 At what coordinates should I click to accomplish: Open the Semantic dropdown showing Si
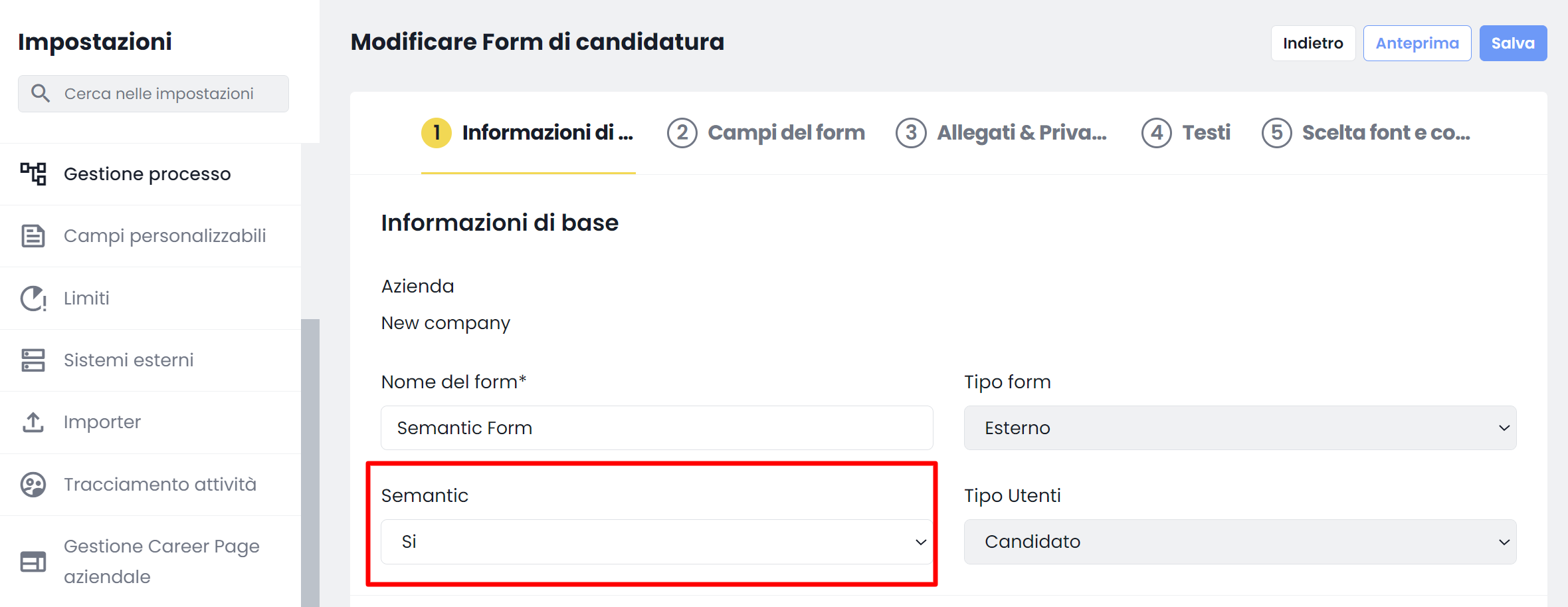(x=656, y=542)
